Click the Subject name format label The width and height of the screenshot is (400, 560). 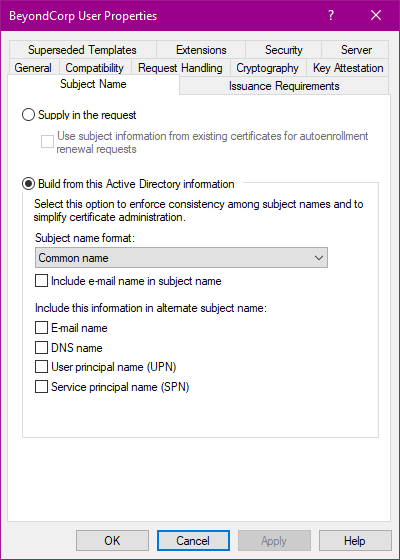coord(85,238)
